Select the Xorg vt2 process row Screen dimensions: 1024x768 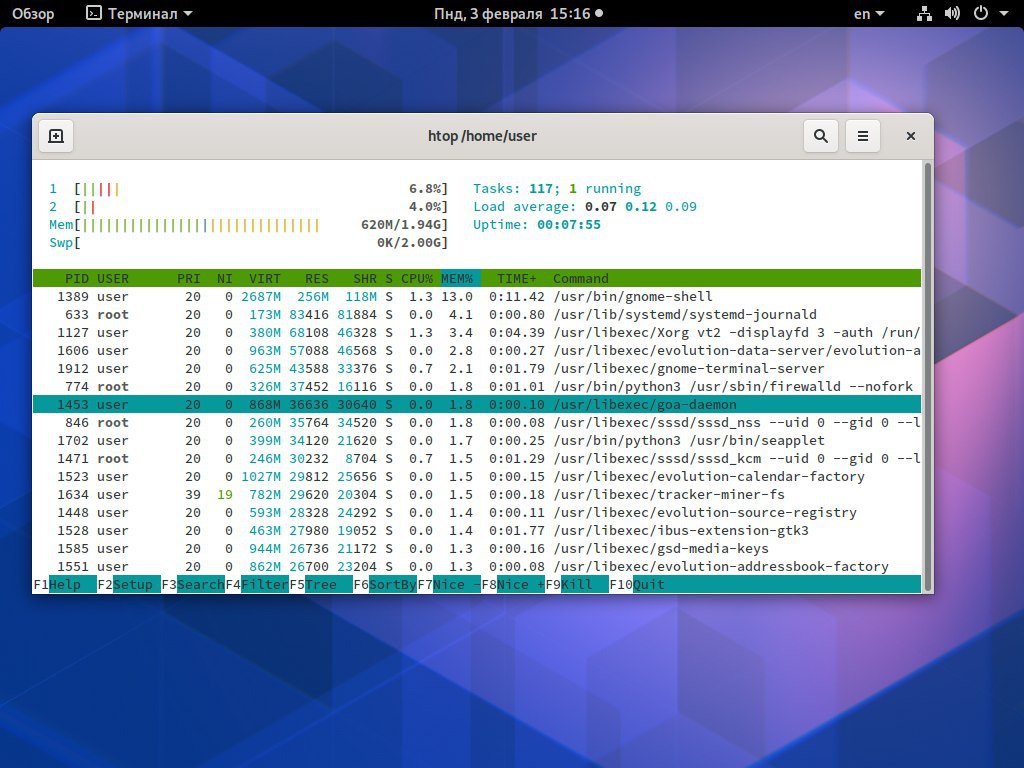tap(477, 332)
